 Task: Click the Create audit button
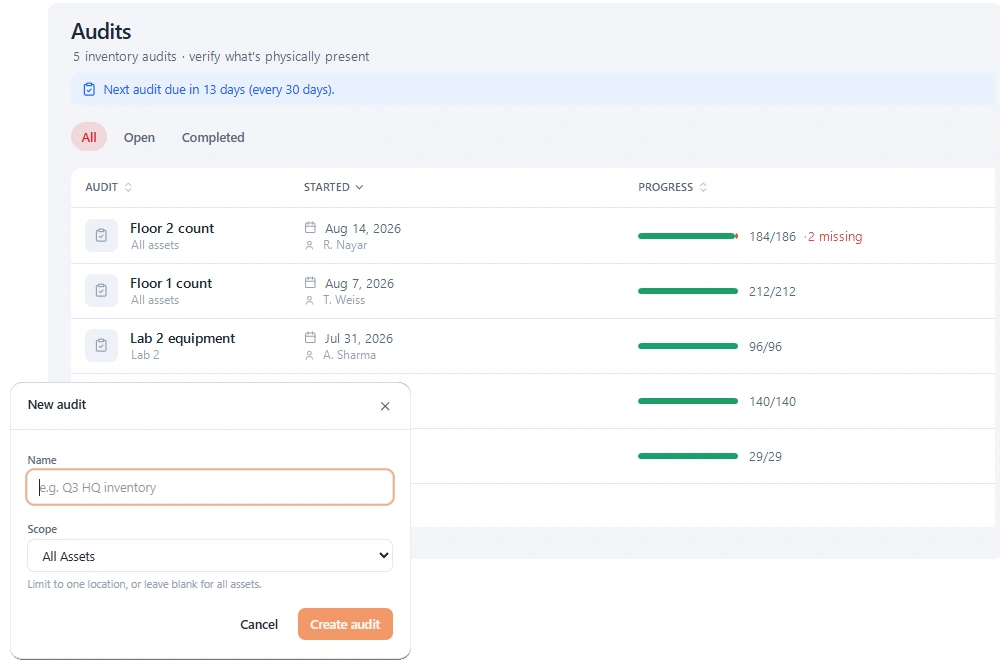[x=345, y=624]
